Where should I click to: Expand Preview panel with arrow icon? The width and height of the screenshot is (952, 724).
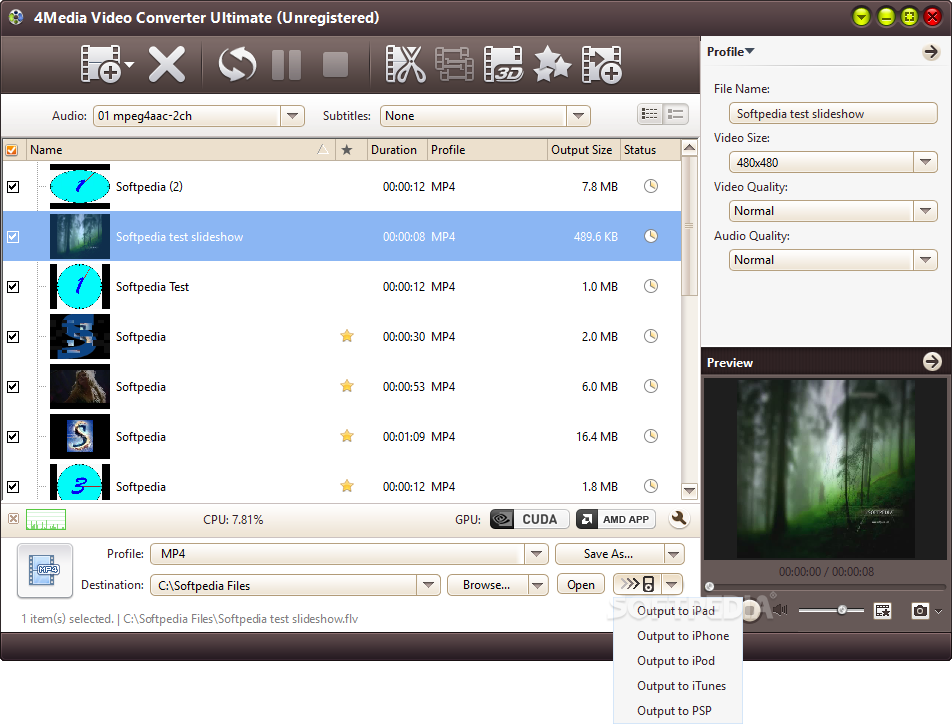coord(932,362)
